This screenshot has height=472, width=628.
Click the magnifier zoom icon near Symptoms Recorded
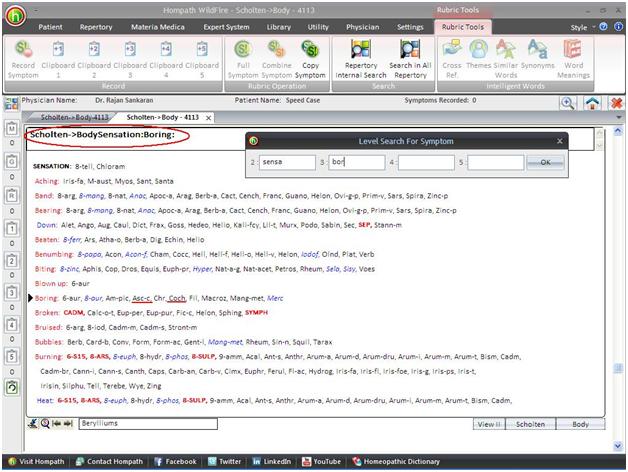[x=568, y=103]
